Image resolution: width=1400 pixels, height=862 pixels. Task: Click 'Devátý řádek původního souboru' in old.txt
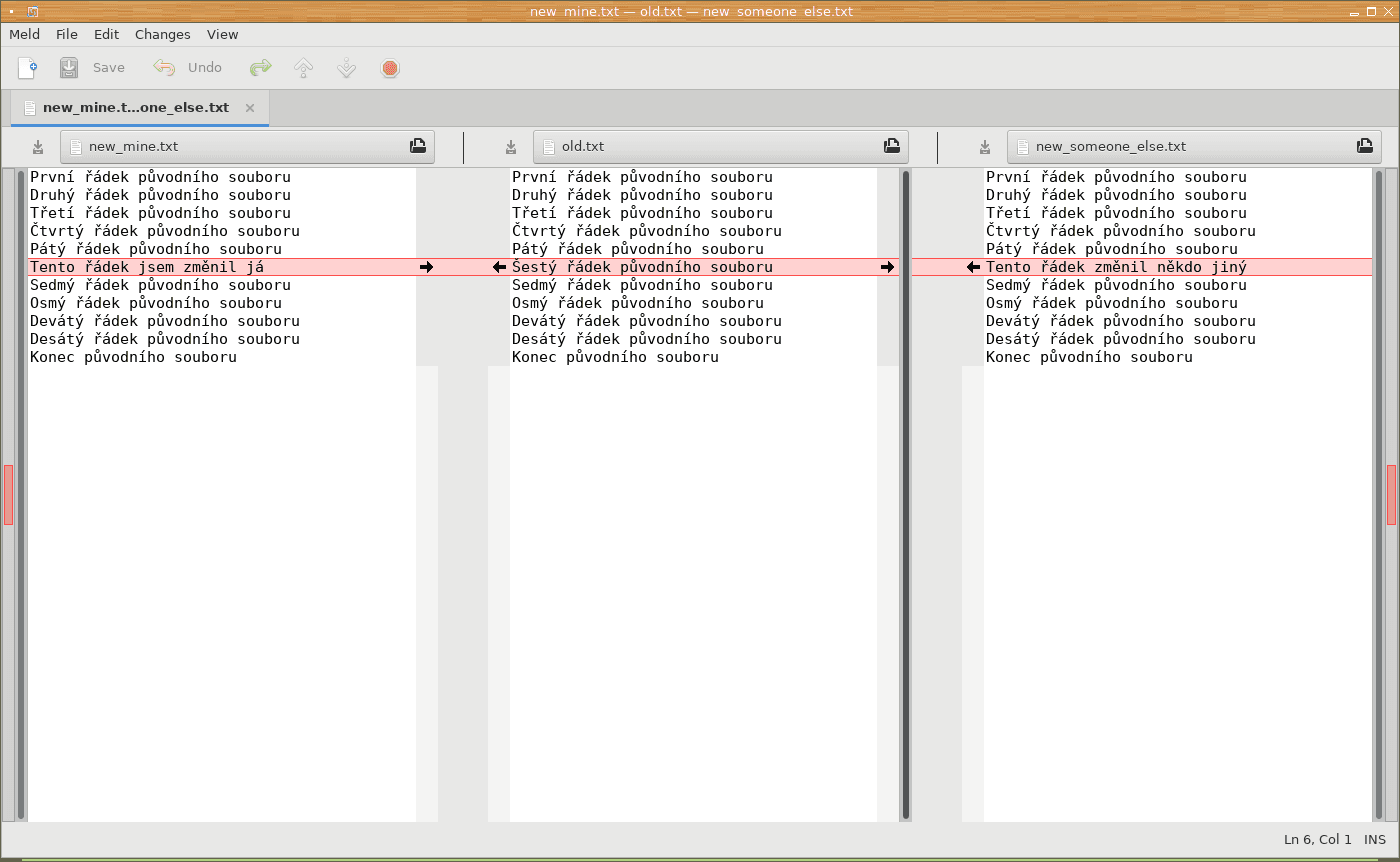[x=647, y=321]
